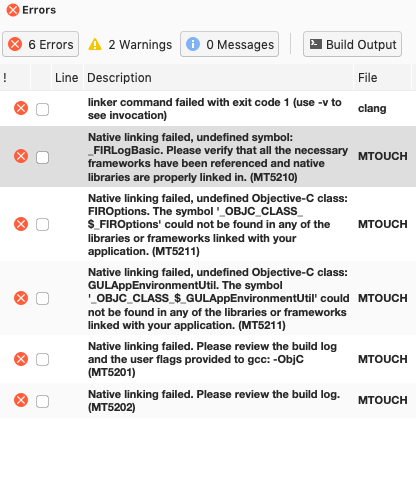Click the error icon on linker command row
This screenshot has height=504, width=416.
21,108
